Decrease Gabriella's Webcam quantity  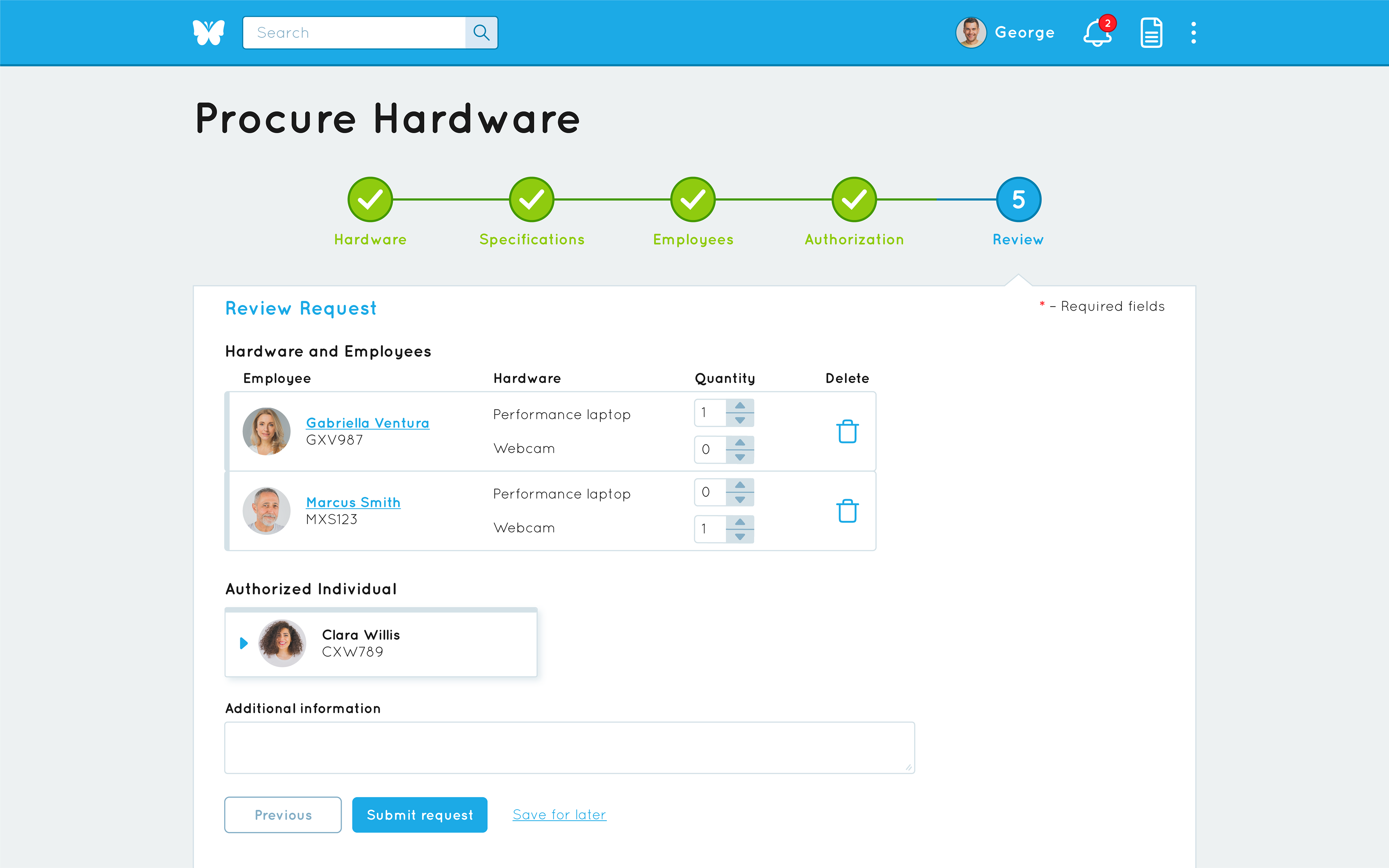740,457
